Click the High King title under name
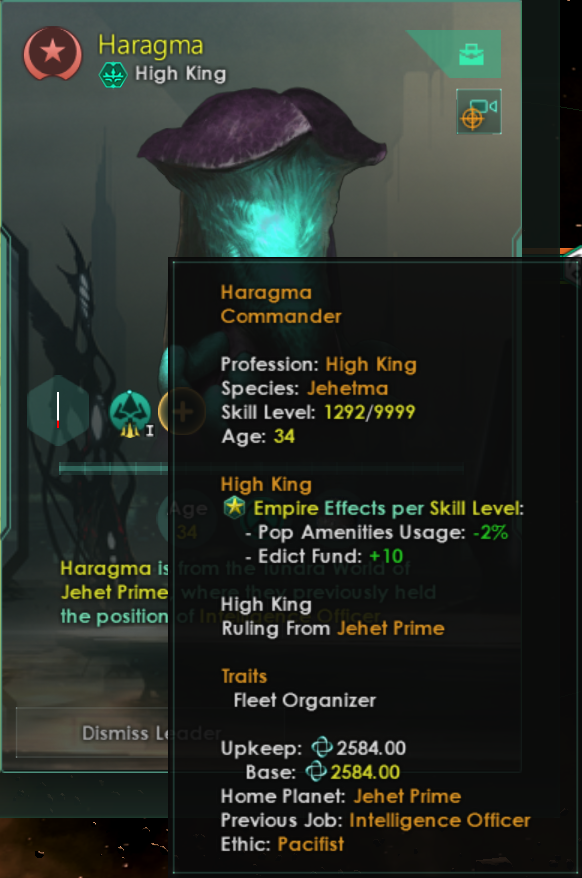The height and width of the screenshot is (878, 582). (x=180, y=74)
